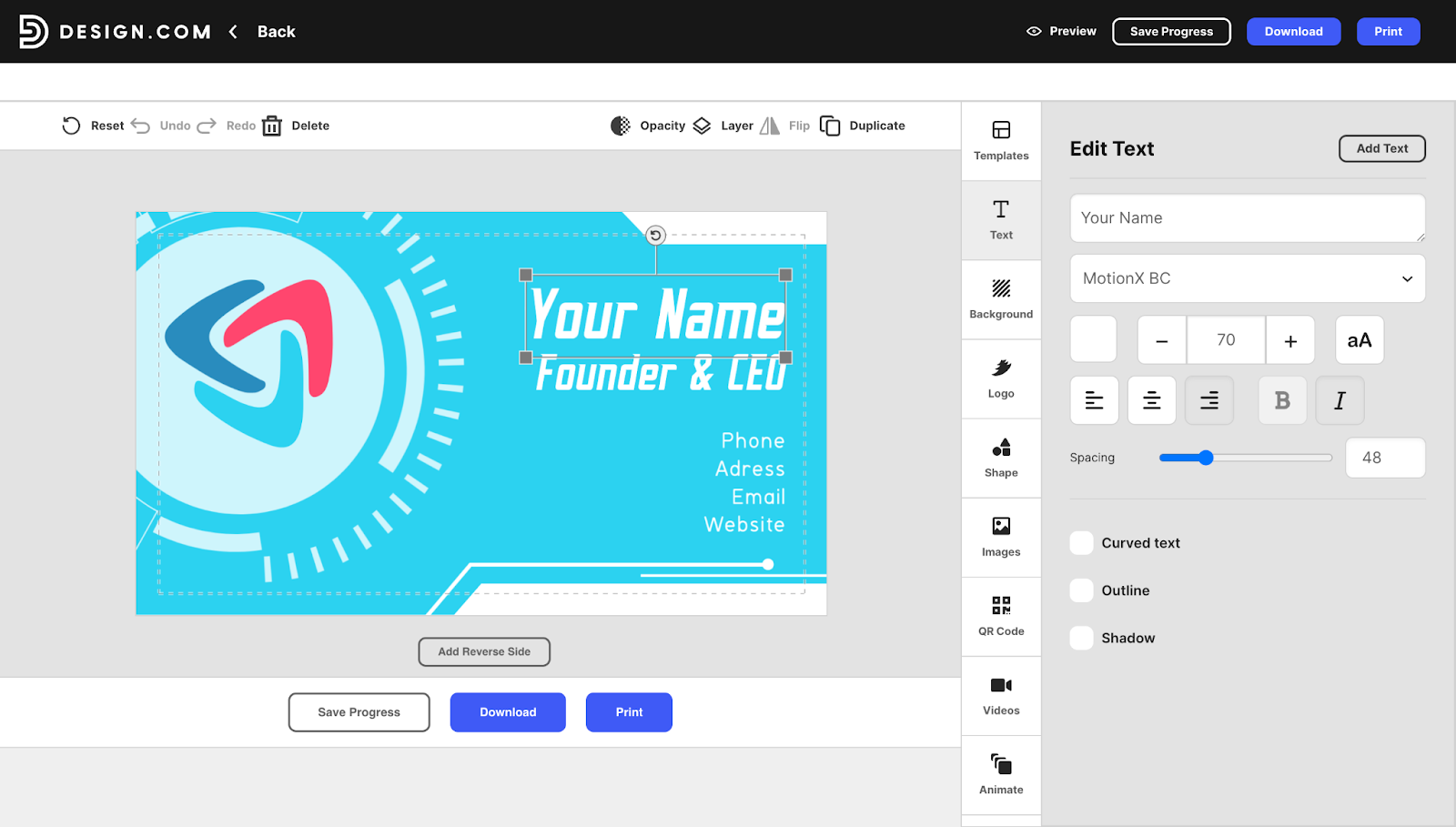Select the Animate panel icon
Screen dimensions: 1456x827
tap(1000, 775)
